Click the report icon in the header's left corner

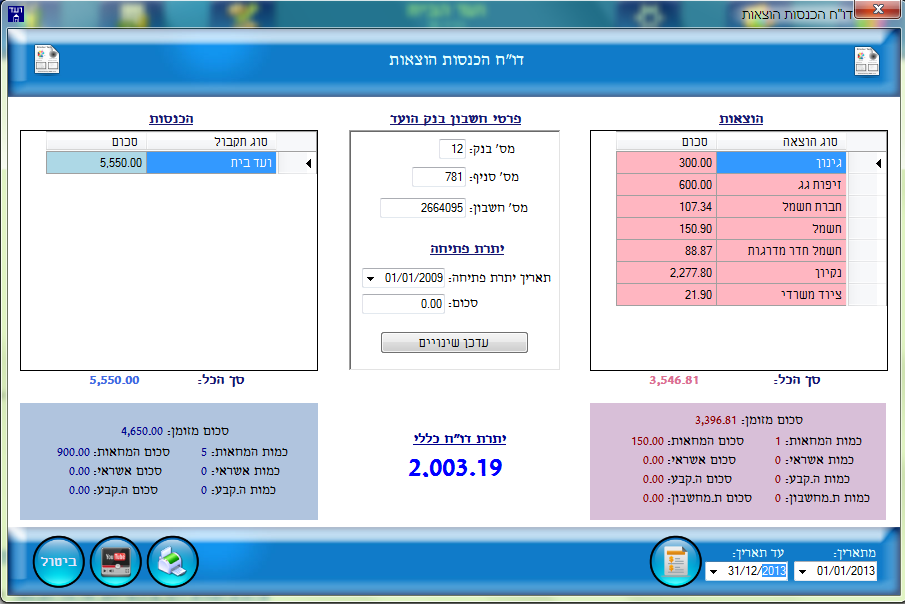click(47, 59)
